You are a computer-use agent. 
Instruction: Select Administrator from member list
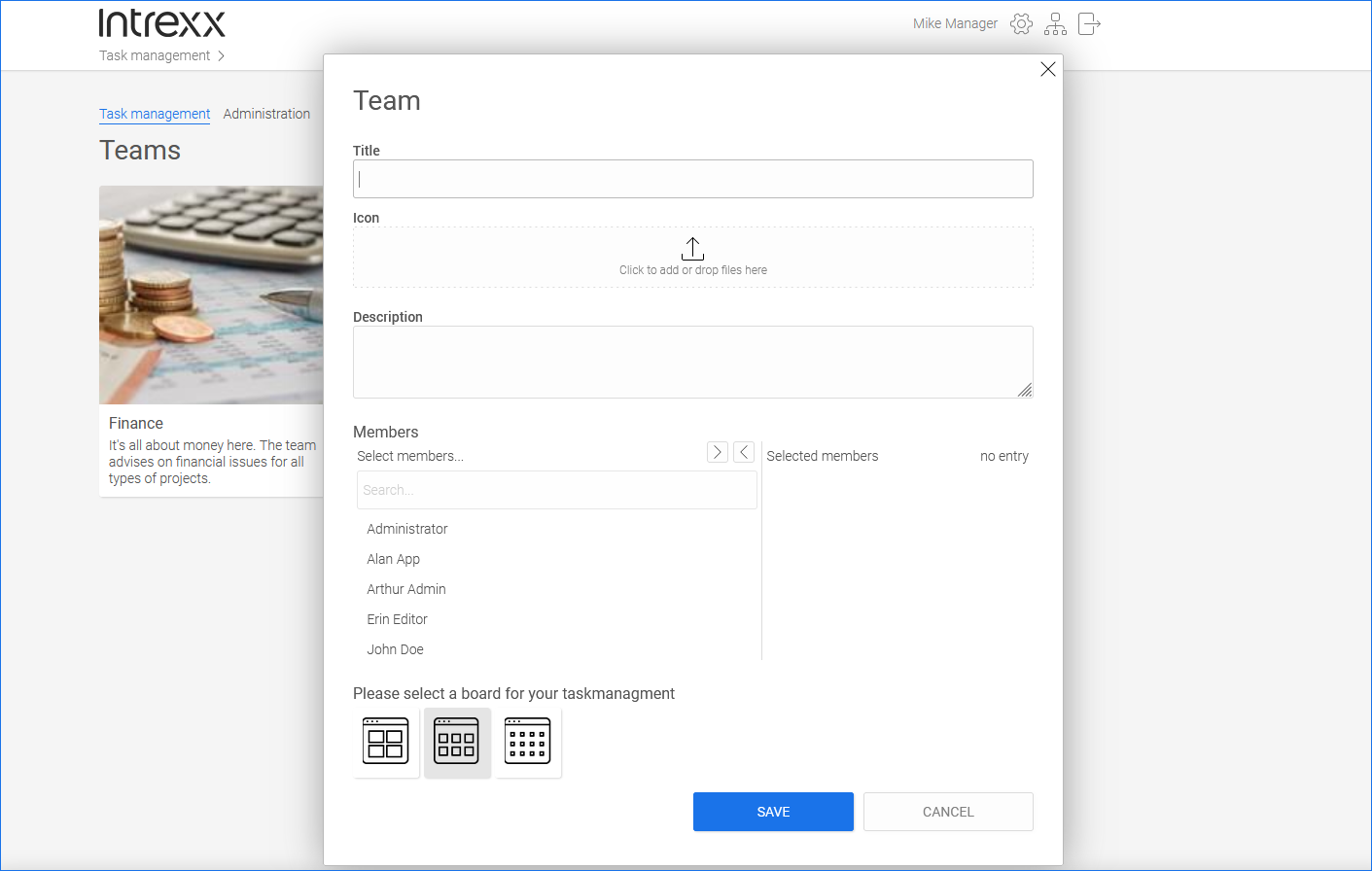[x=407, y=529]
